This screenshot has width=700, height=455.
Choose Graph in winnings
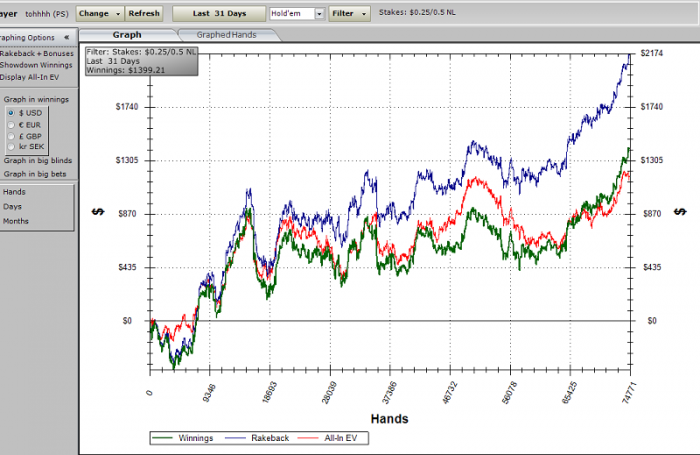pyautogui.click(x=36, y=100)
